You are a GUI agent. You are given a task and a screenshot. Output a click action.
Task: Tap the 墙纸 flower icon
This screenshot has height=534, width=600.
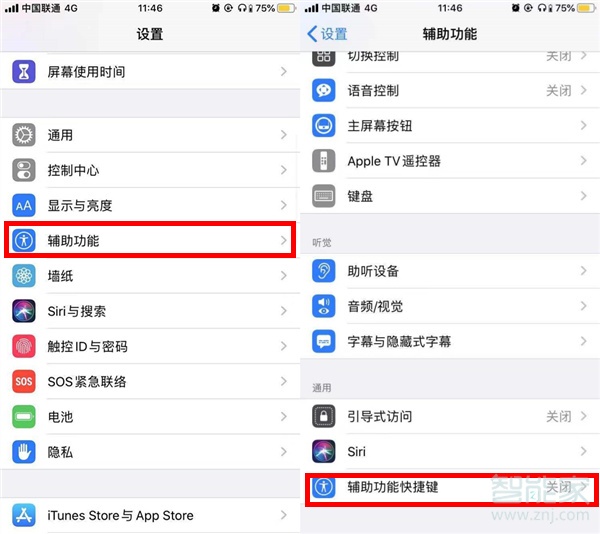click(24, 276)
